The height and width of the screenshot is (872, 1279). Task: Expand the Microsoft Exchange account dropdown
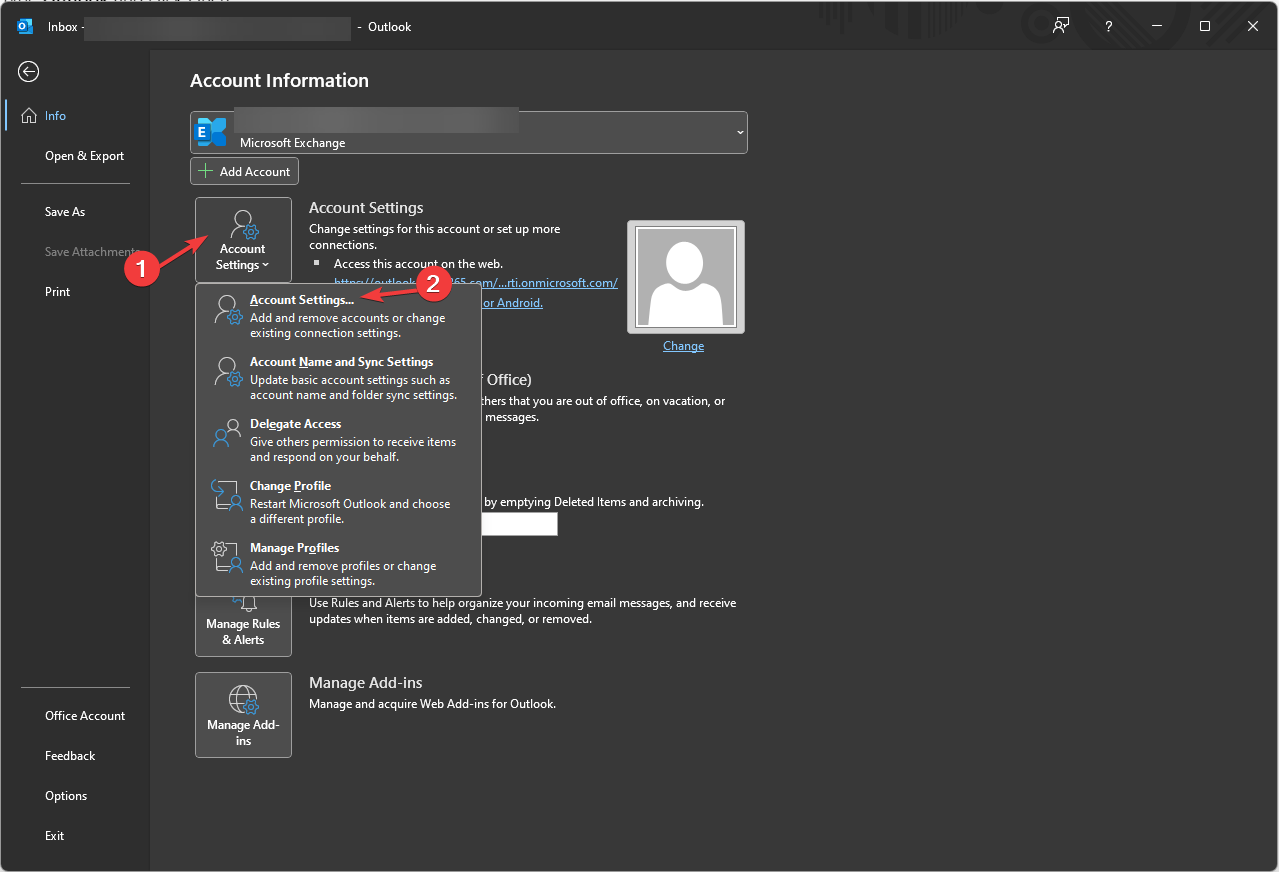(740, 132)
